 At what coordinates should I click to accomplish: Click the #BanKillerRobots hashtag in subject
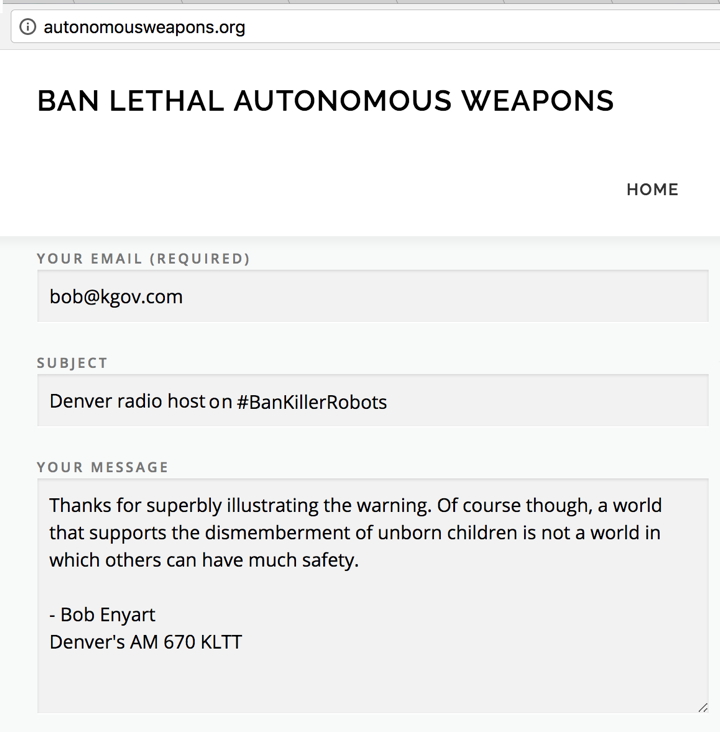coord(312,402)
